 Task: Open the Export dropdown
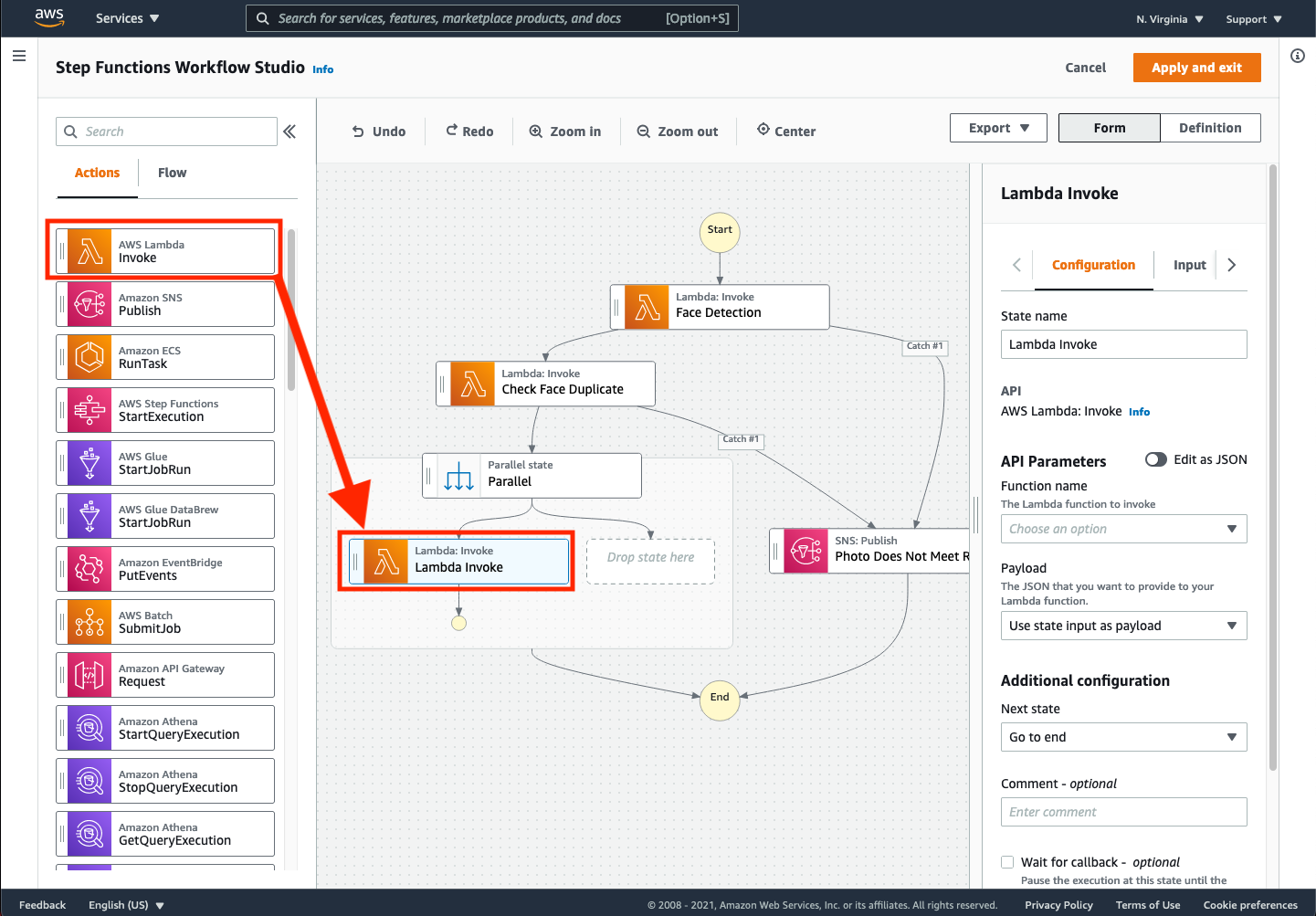pyautogui.click(x=999, y=128)
